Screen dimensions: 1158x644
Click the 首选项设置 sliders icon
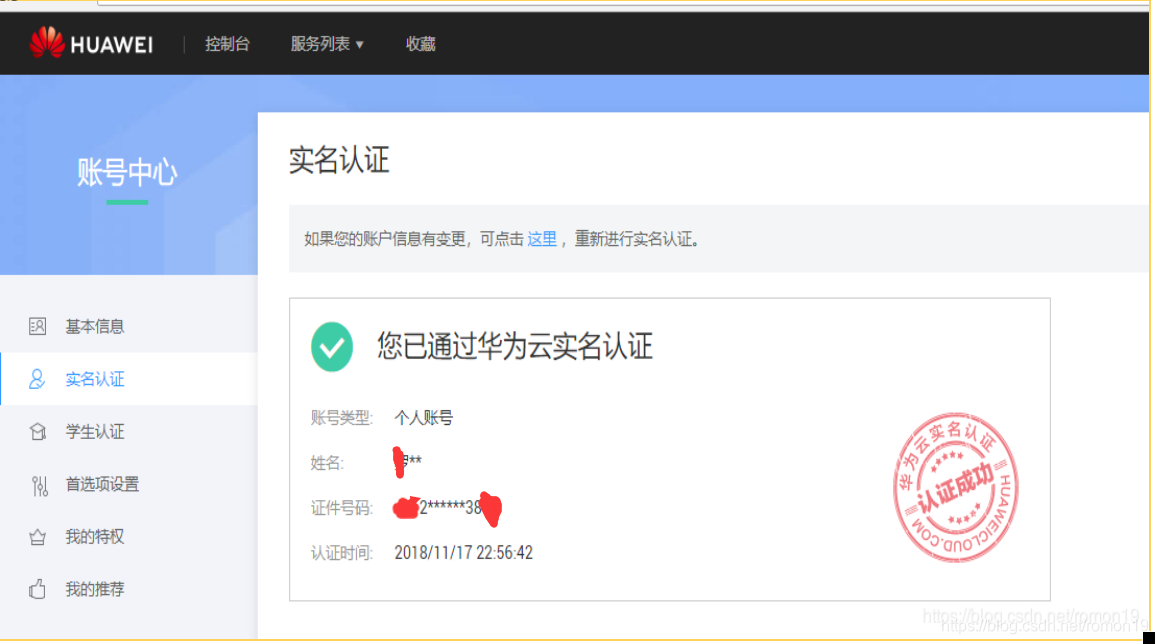click(x=39, y=485)
